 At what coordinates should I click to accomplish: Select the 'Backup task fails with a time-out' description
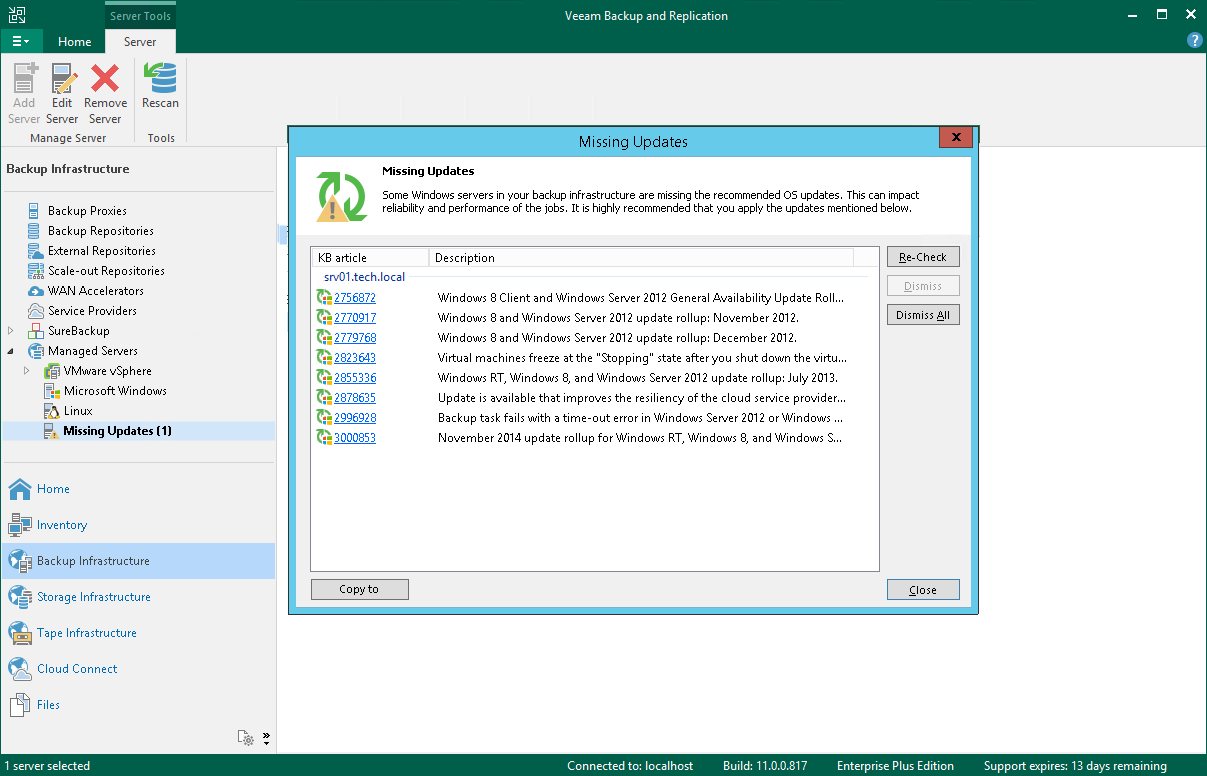[x=640, y=418]
